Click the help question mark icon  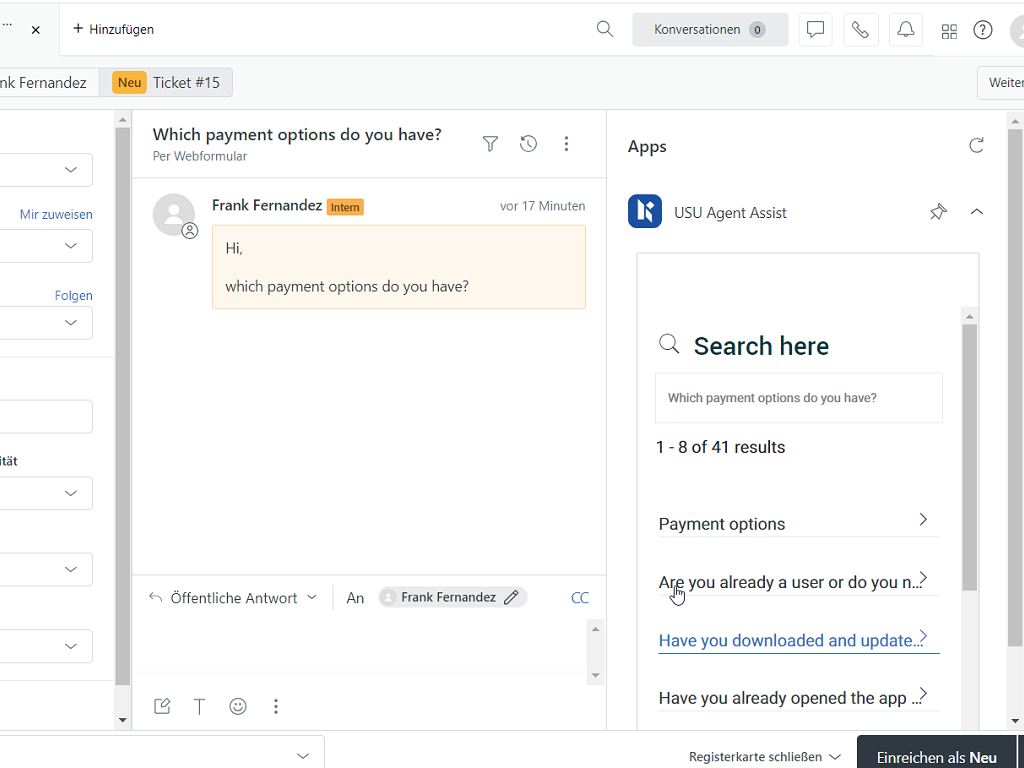983,30
